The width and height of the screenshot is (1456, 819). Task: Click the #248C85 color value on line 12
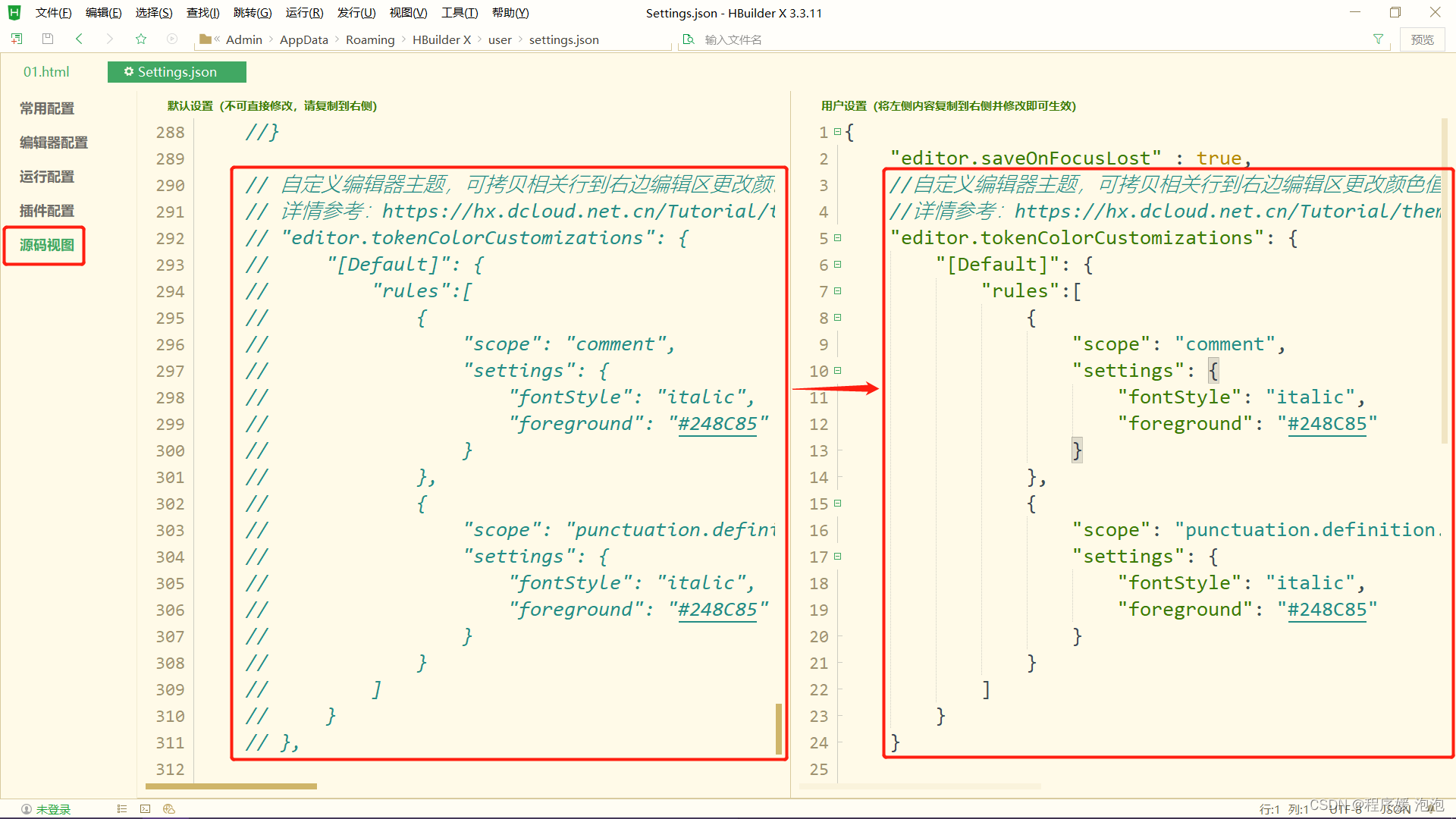[x=1327, y=424]
